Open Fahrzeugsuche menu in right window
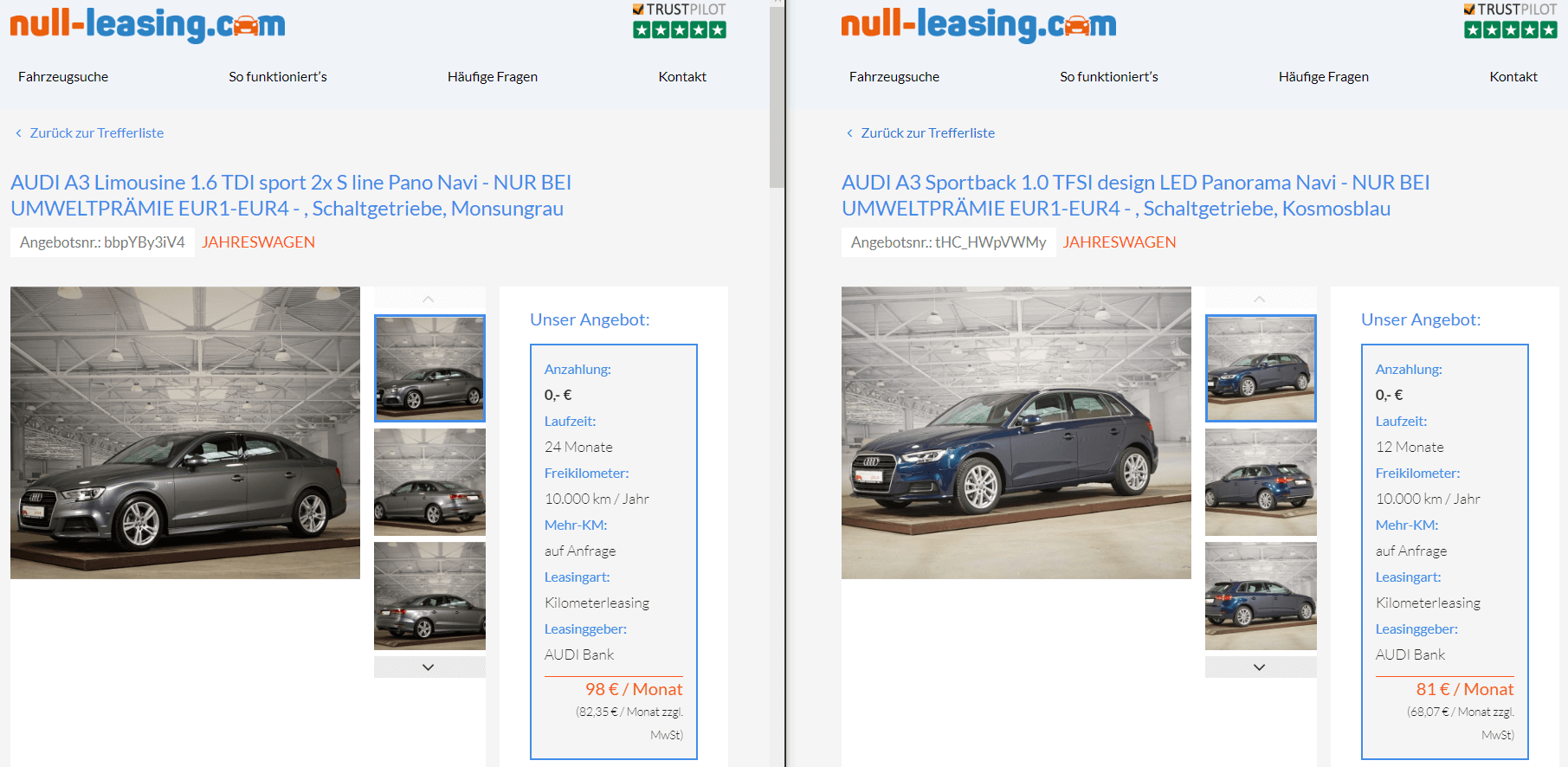The height and width of the screenshot is (767, 1568). coord(894,76)
